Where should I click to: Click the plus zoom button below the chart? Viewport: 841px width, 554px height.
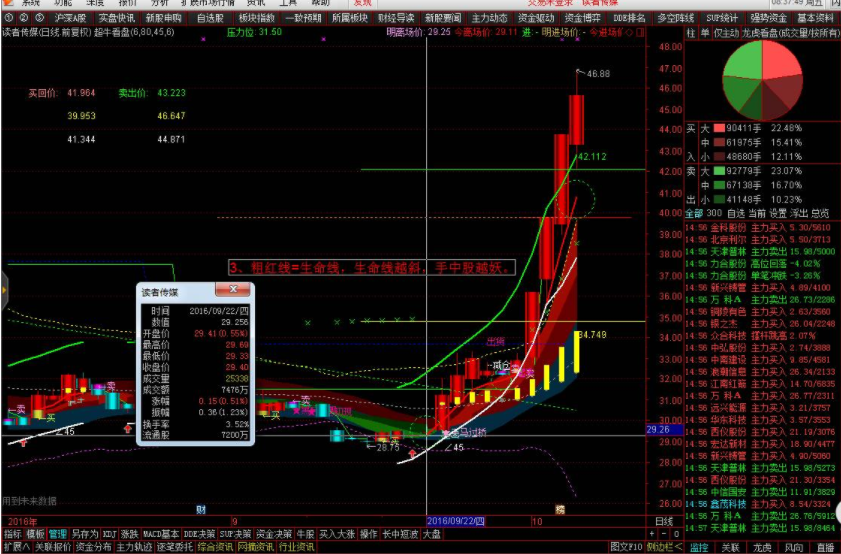coord(652,534)
